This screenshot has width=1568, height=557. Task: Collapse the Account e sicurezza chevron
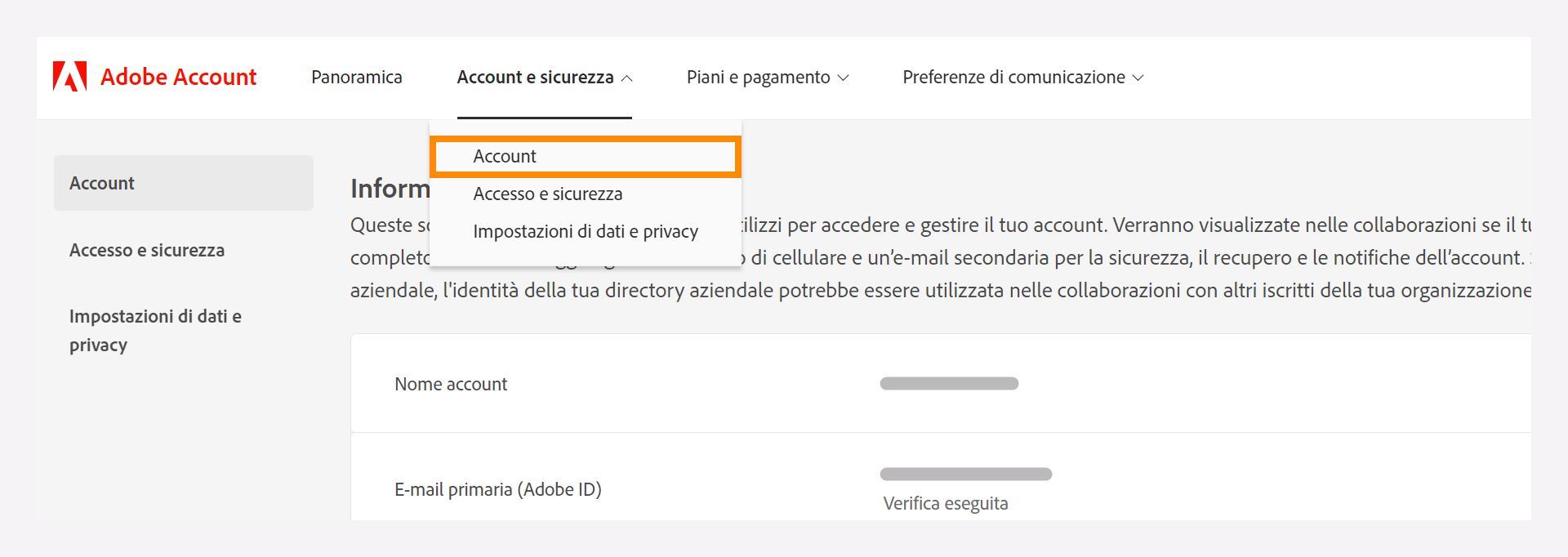[x=627, y=77]
